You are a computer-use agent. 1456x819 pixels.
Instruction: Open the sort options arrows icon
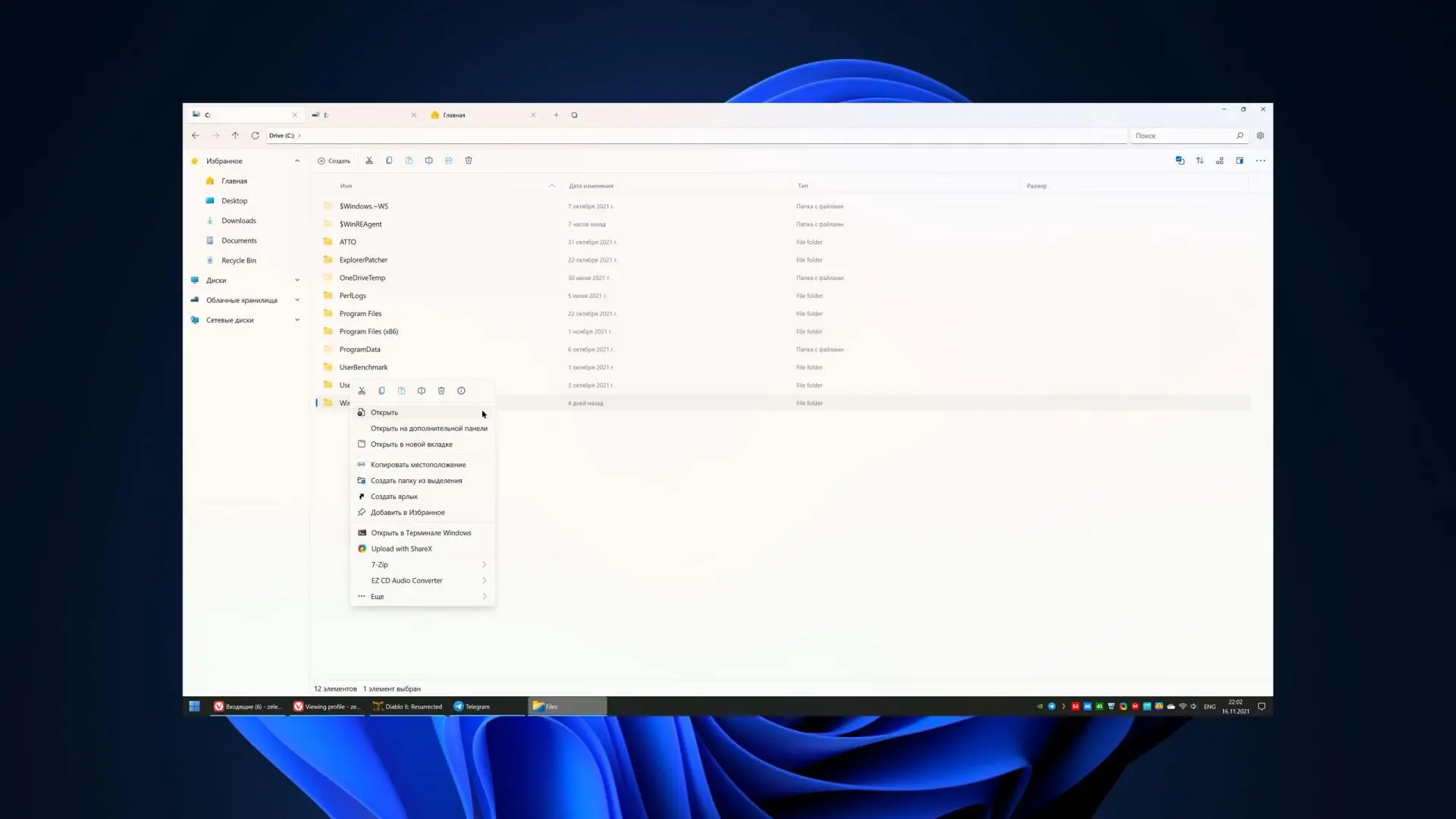[1200, 161]
